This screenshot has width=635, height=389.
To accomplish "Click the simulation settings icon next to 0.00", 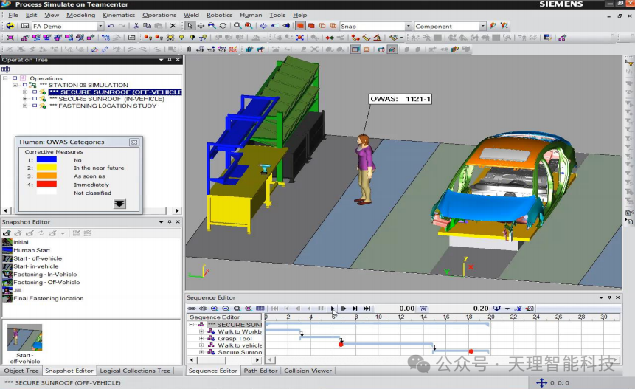I will (423, 308).
